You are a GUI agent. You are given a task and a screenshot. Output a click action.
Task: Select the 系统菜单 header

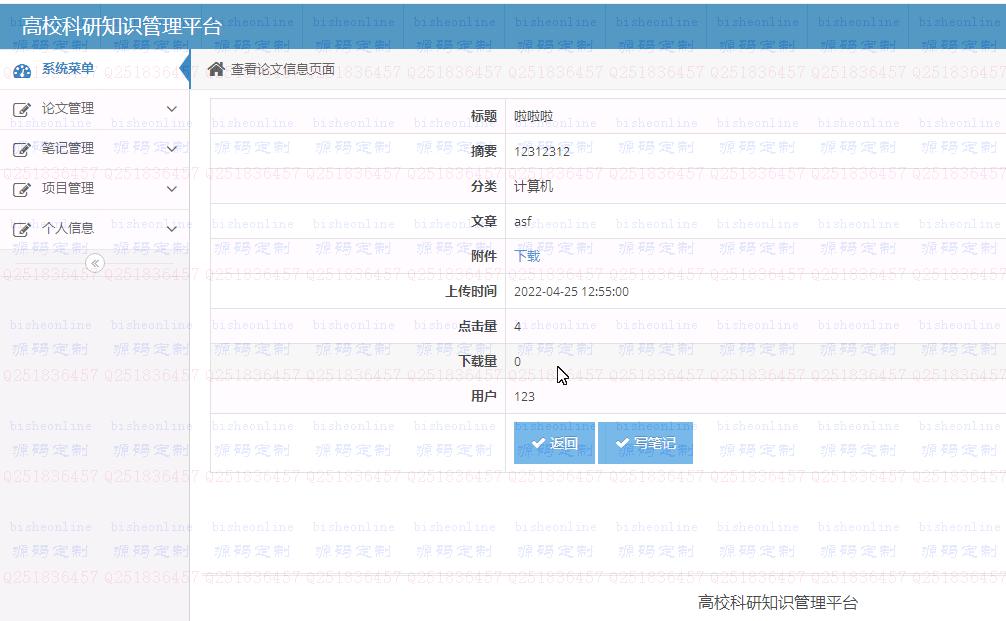point(94,69)
